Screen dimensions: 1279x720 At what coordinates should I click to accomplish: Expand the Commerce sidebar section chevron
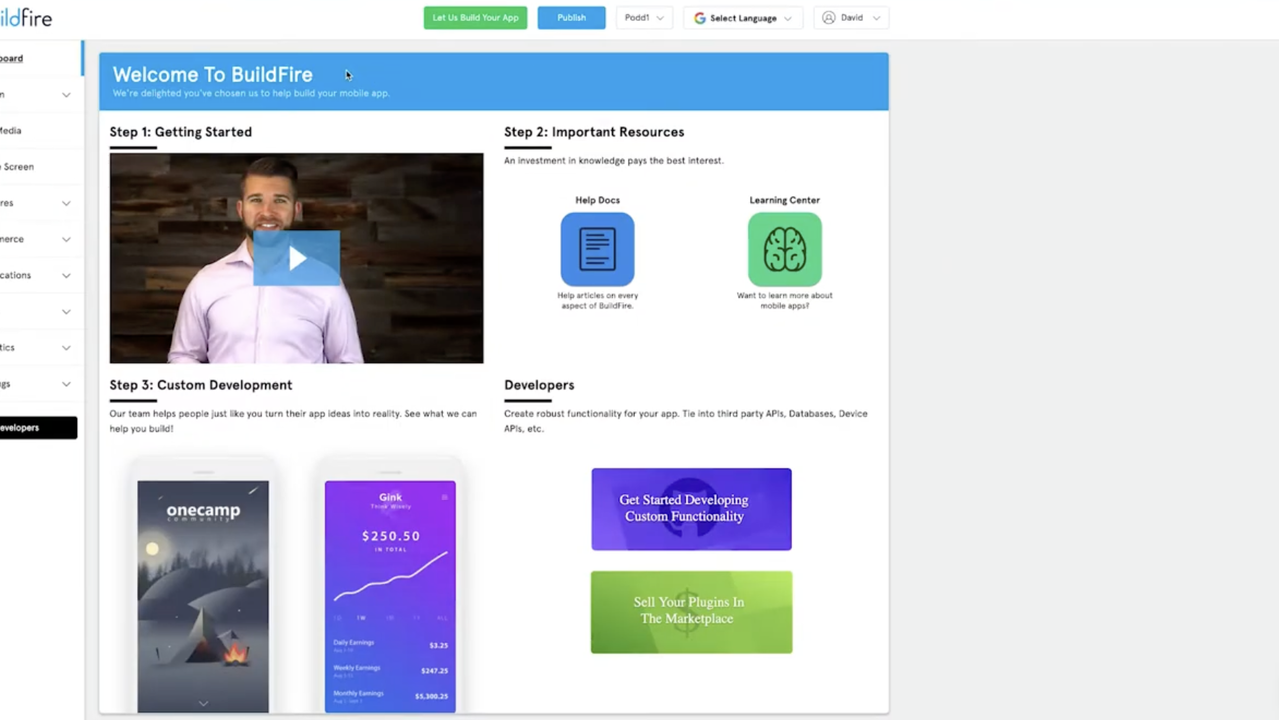pos(66,240)
